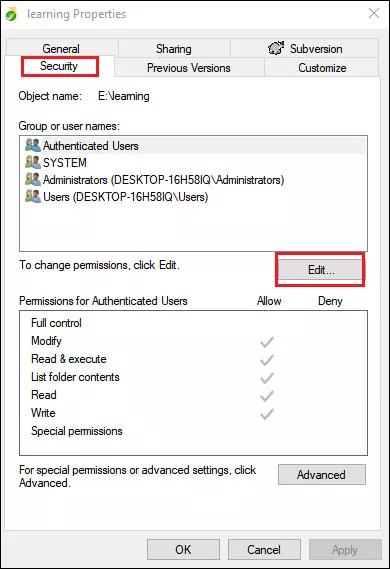Select the Security tab
This screenshot has height=569, width=390.
tap(59, 66)
